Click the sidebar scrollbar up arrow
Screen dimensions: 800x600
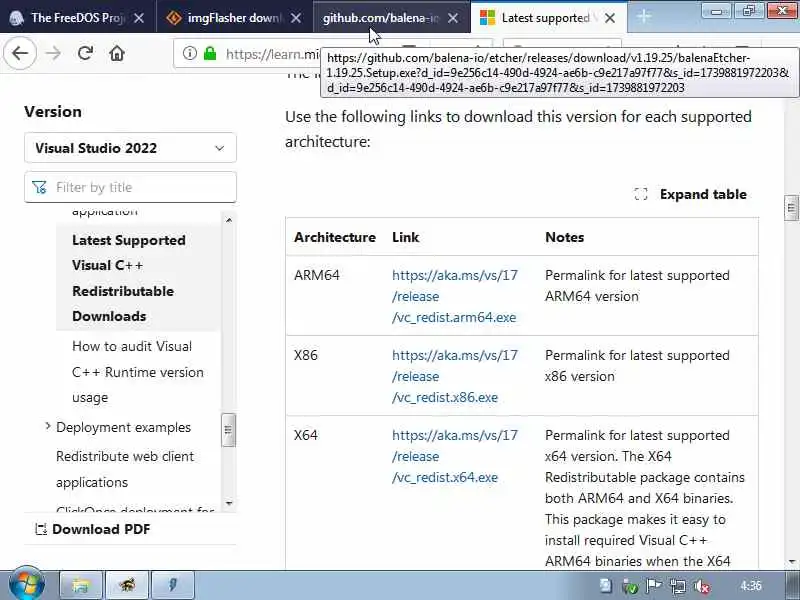coord(229,220)
